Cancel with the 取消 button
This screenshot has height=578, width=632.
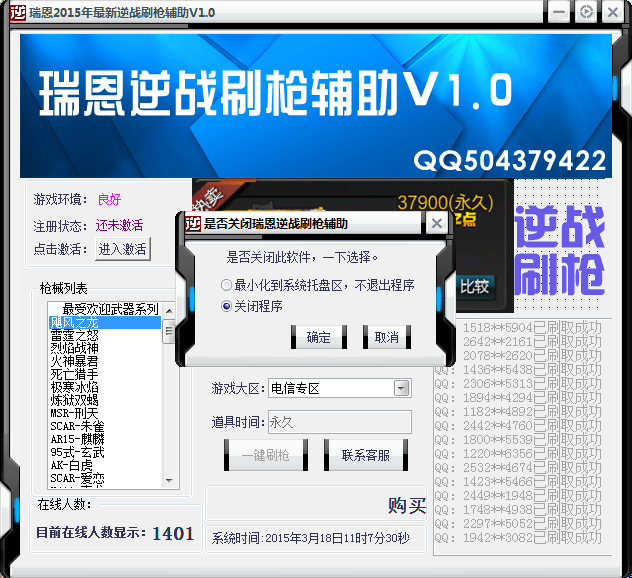click(x=387, y=337)
